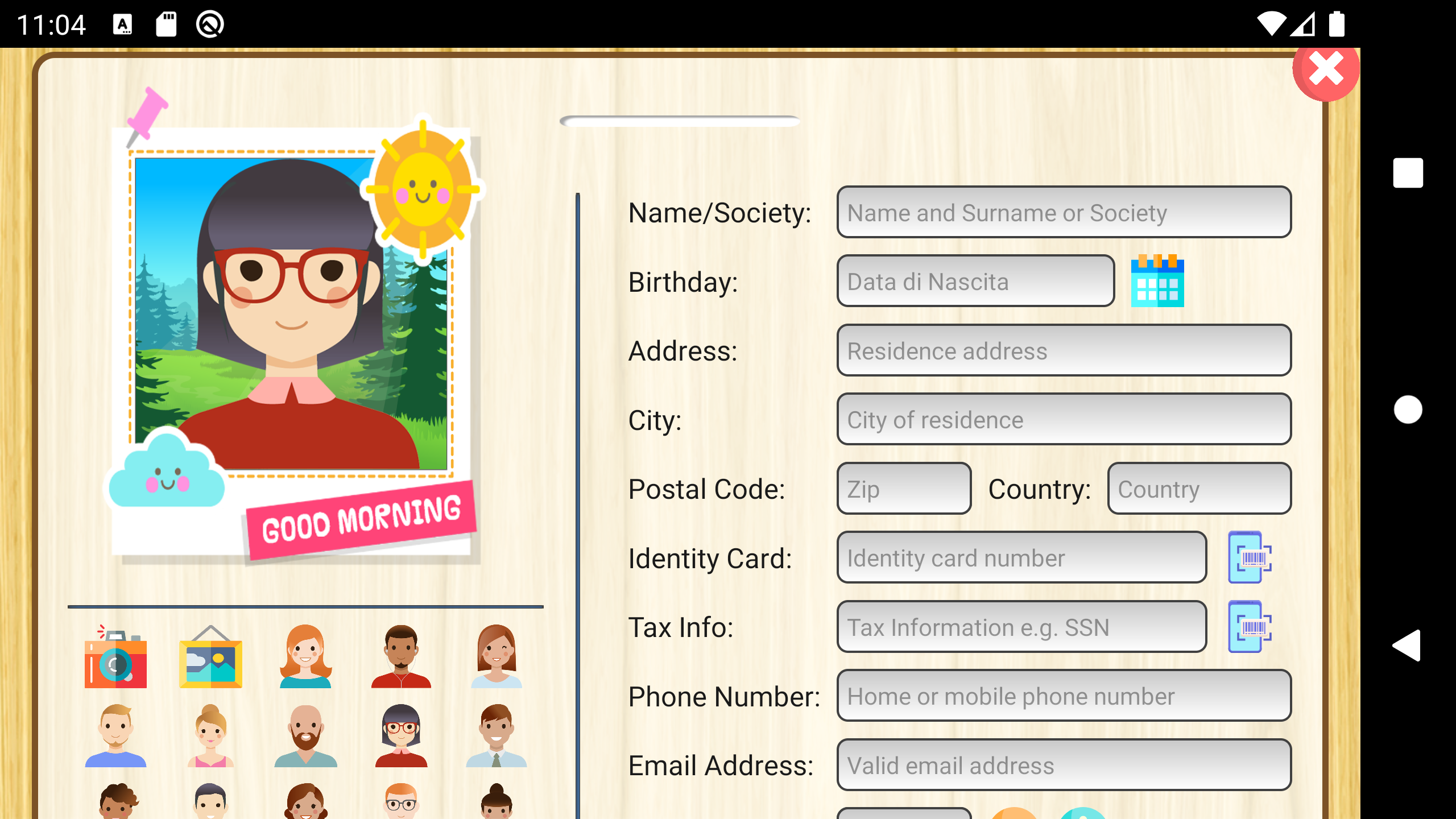
Task: Click the Name and Surname or Society field
Action: [1064, 212]
